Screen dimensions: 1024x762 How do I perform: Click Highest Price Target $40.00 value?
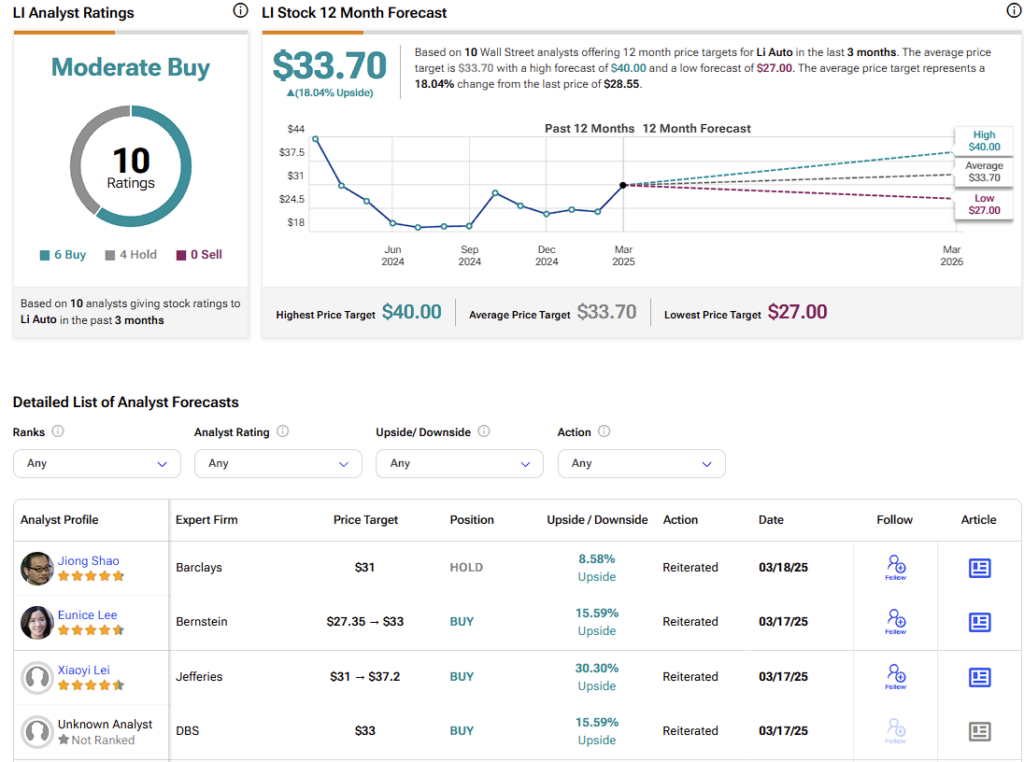(x=411, y=311)
